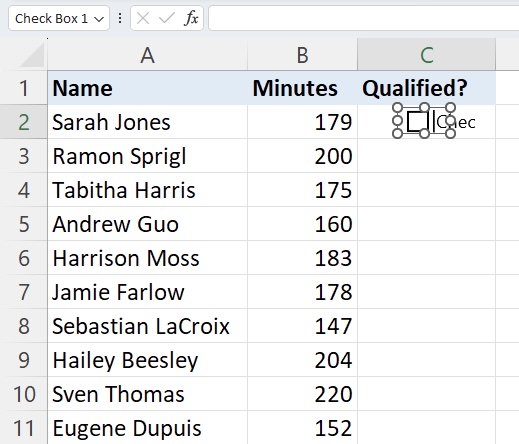Toggle the checkbox in cell C2

pyautogui.click(x=417, y=121)
